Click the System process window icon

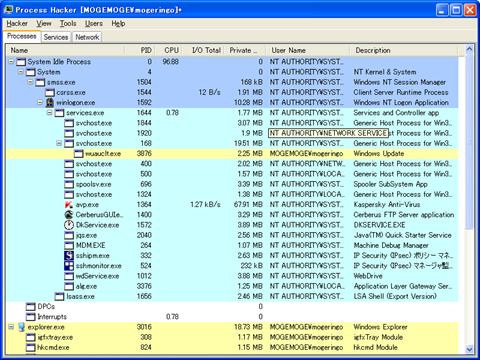(31, 72)
